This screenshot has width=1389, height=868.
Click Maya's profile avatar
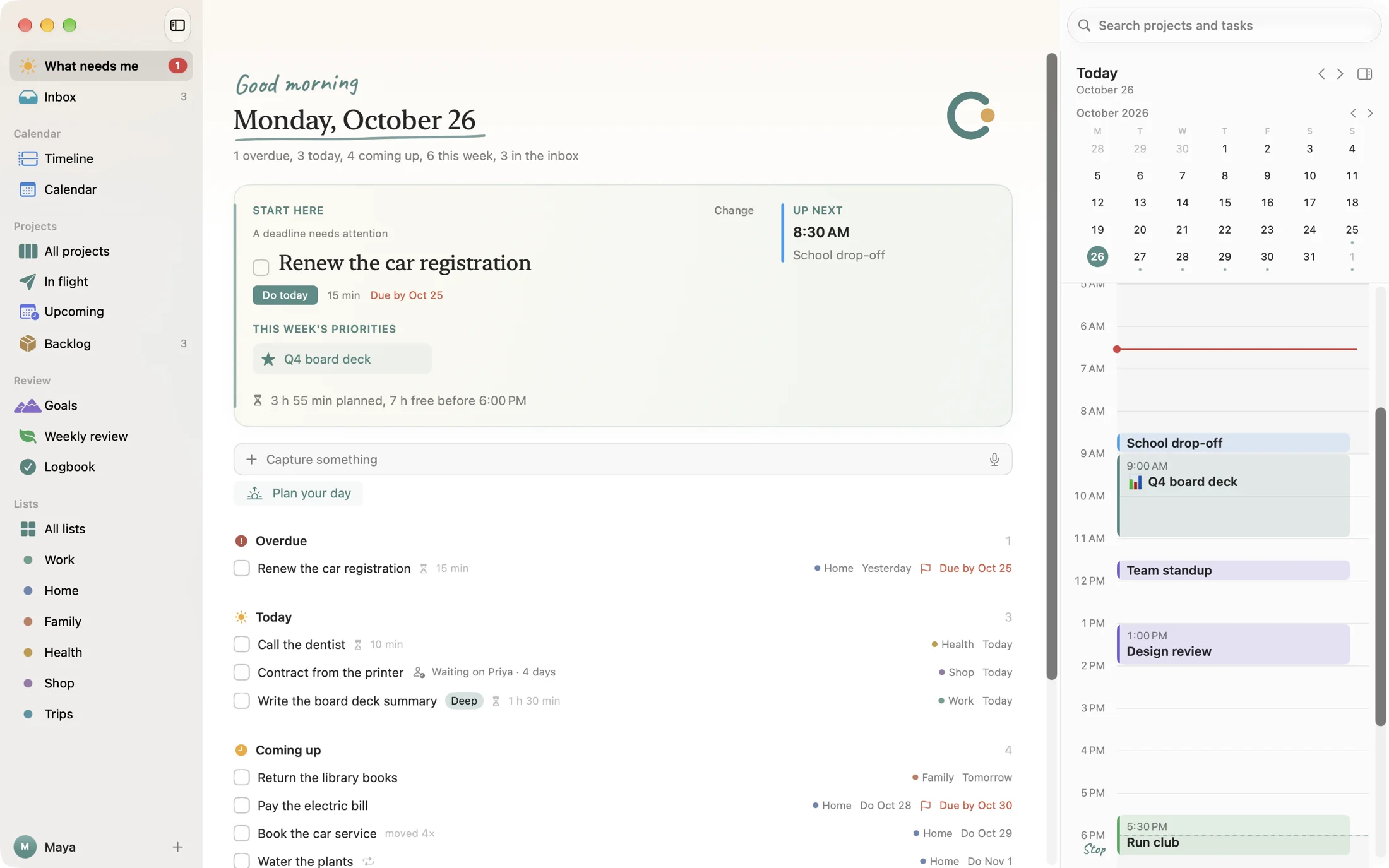[x=25, y=847]
